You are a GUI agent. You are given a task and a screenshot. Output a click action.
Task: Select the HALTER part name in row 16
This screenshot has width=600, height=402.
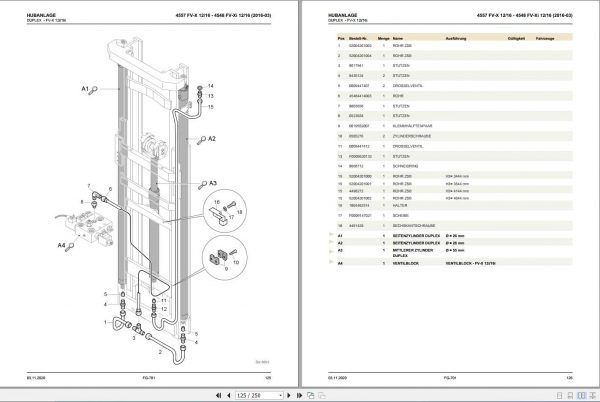click(400, 205)
